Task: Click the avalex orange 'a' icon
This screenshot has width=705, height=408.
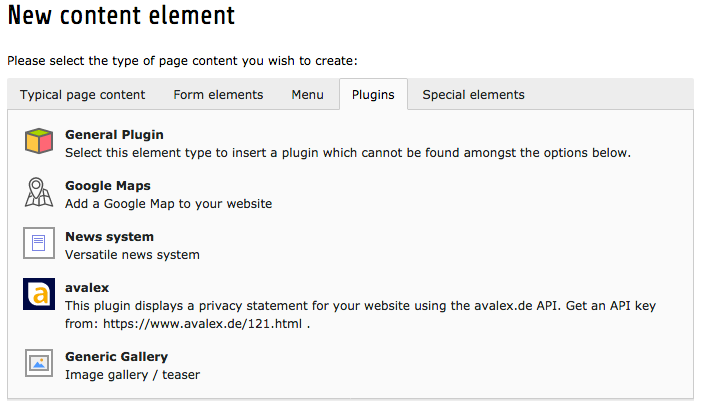Action: [x=39, y=294]
